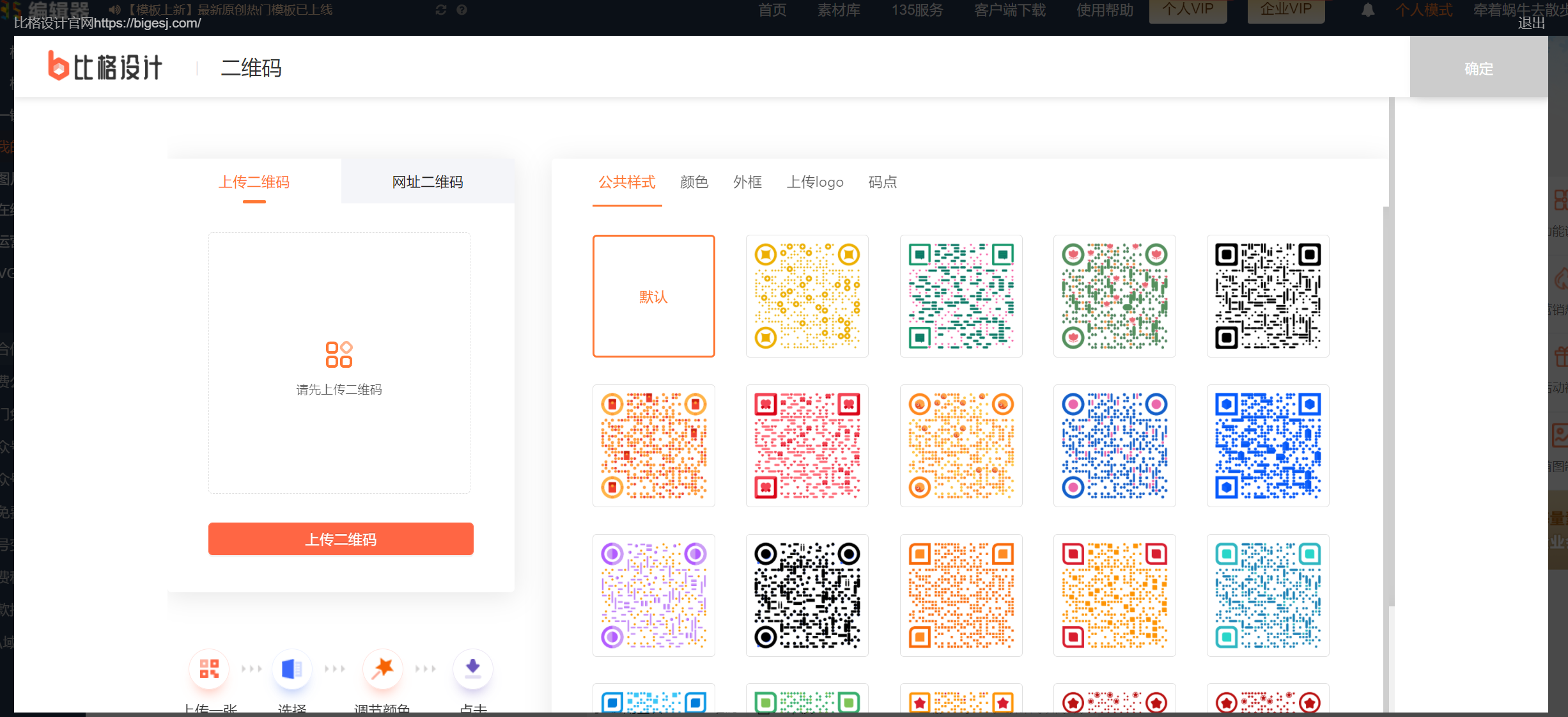The height and width of the screenshot is (717, 1568).
Task: Open the 外框 tab
Action: [x=748, y=182]
